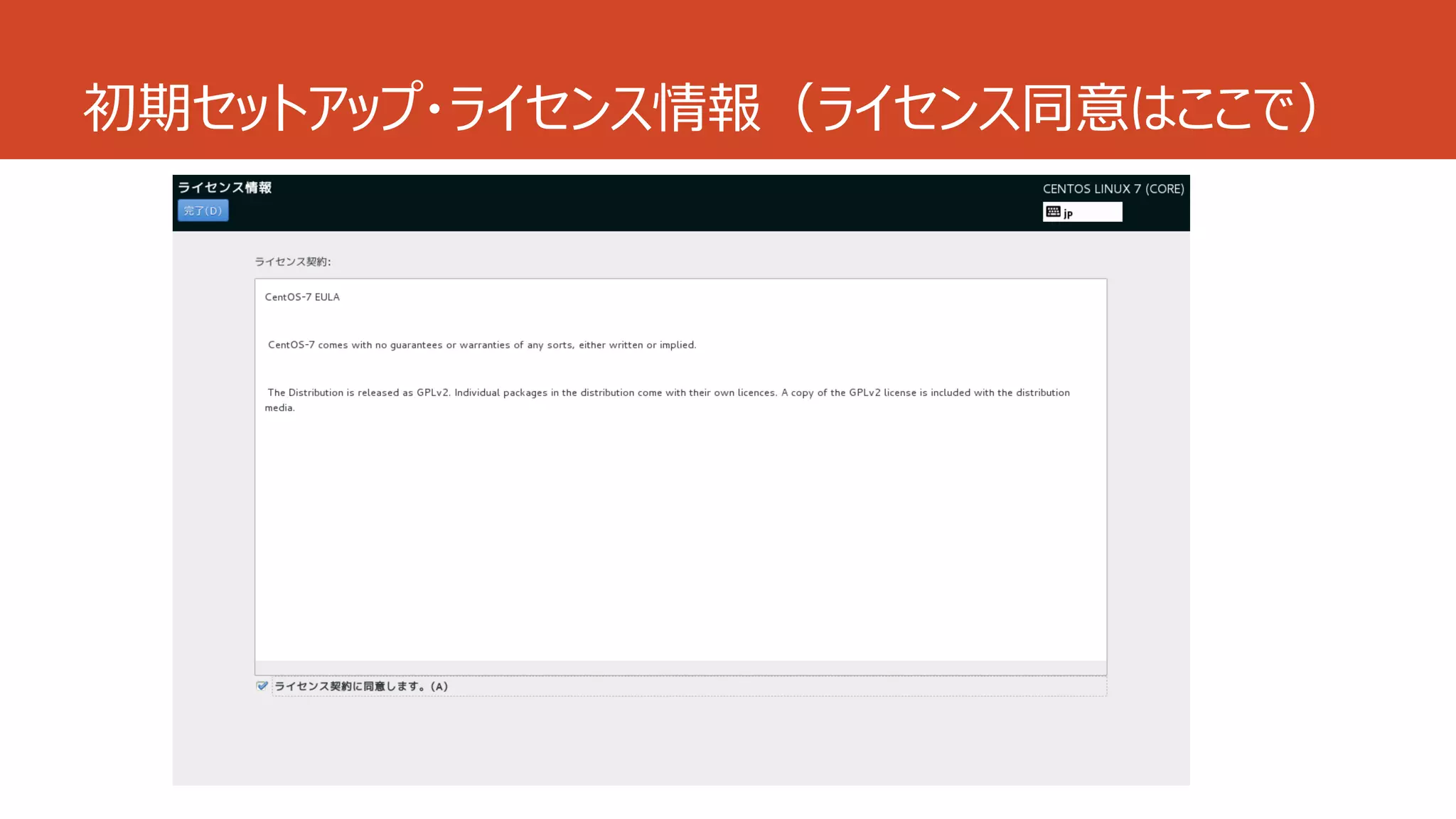Viewport: 1456px width, 819px height.
Task: Click the jp keyboard layout indicator
Action: point(1068,213)
